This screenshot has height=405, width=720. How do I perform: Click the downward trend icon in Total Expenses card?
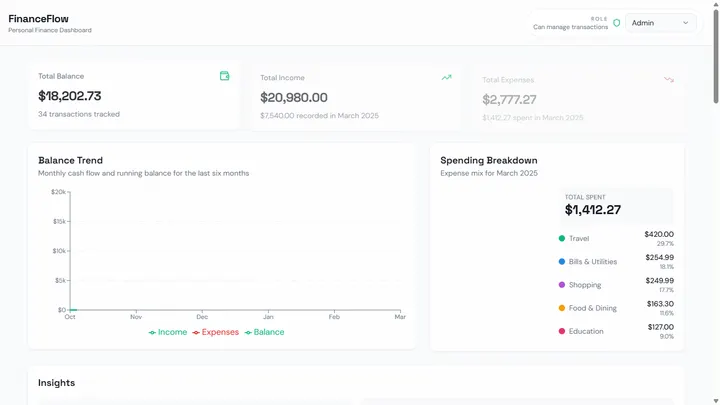669,80
